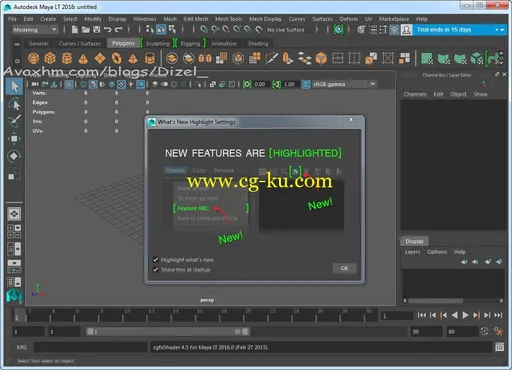
Task: Create a polygon torus from shelf
Action: click(x=117, y=58)
